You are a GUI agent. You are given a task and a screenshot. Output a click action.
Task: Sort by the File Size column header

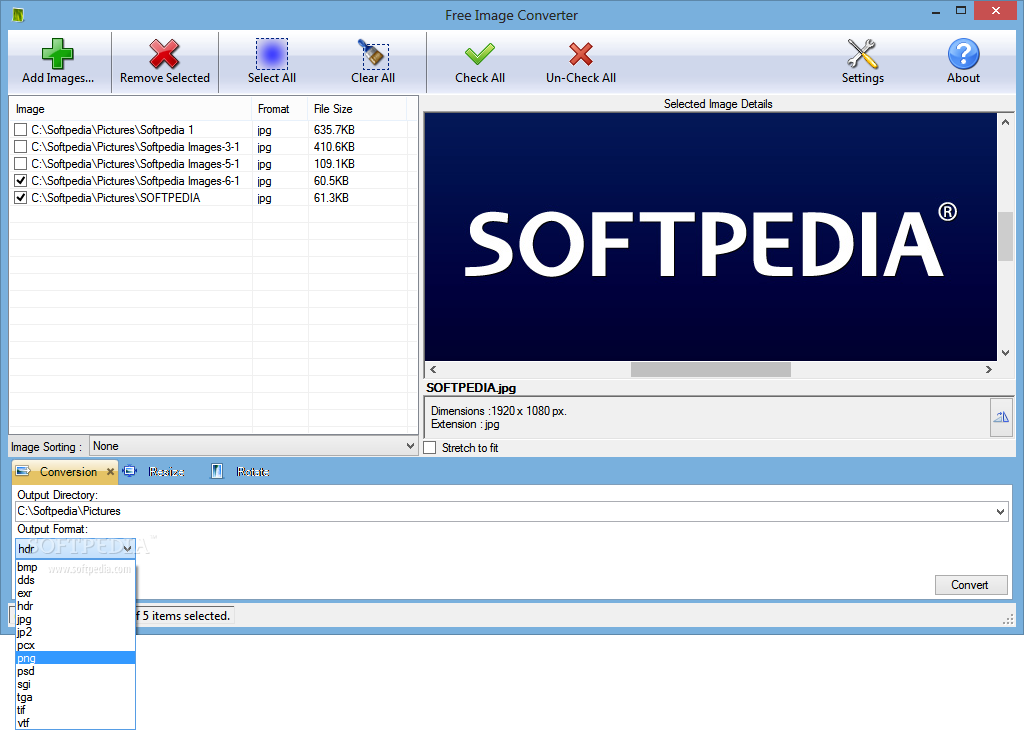(357, 109)
